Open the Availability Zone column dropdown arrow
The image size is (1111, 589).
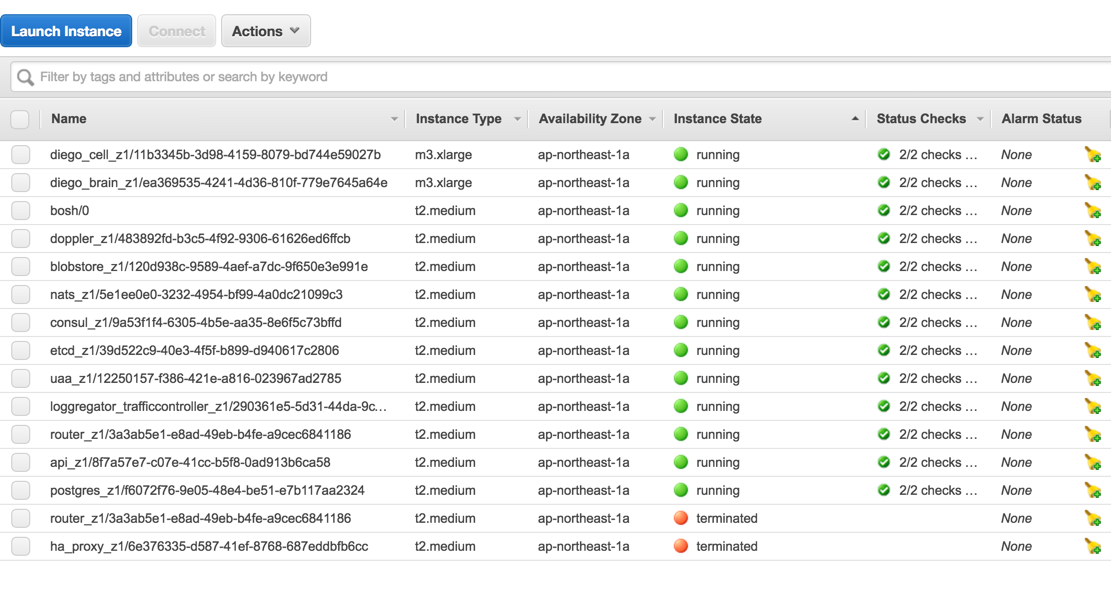[653, 119]
